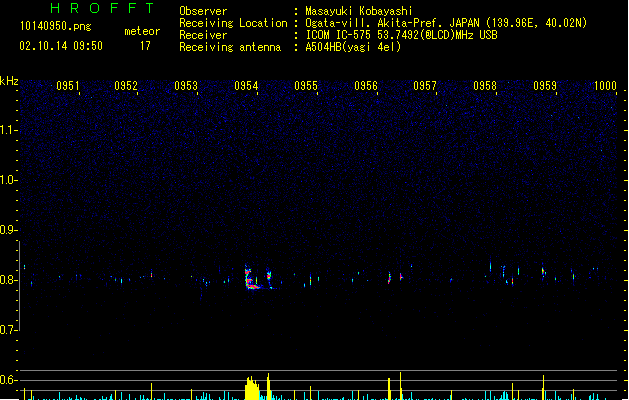Screen dimensions: 629x400
Task: Select the file name 10140950.png
Action: click(55, 26)
